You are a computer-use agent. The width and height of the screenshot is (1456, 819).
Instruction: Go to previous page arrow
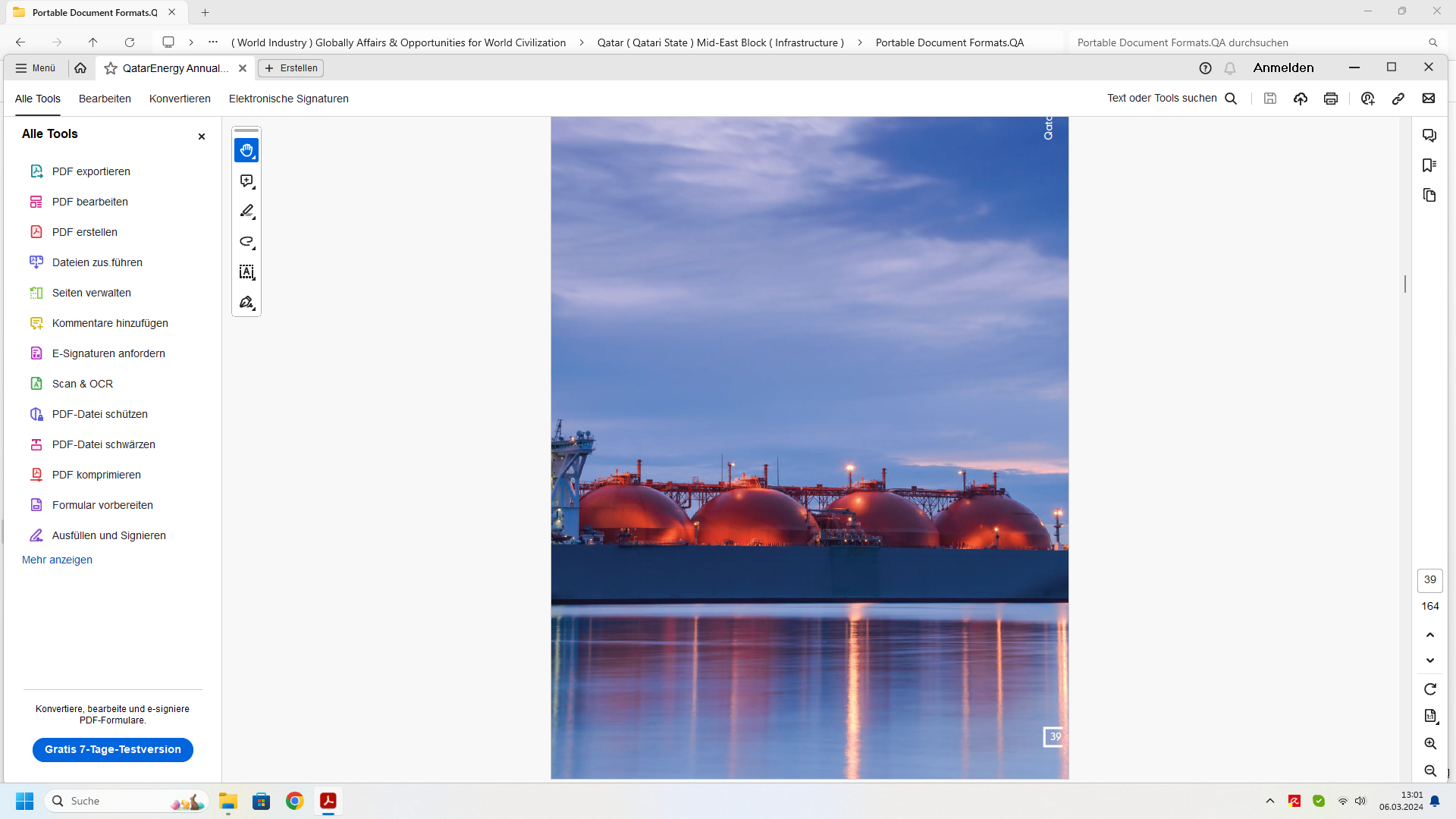click(x=1430, y=635)
